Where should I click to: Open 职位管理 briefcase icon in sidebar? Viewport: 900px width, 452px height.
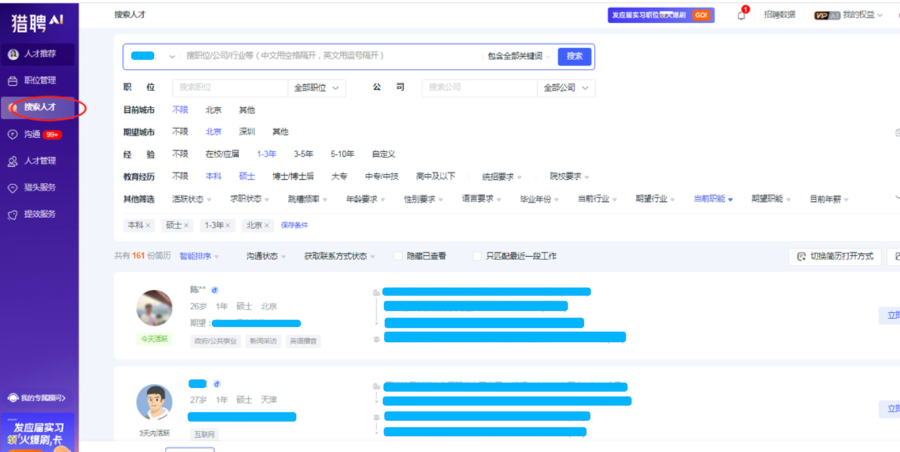(12, 80)
